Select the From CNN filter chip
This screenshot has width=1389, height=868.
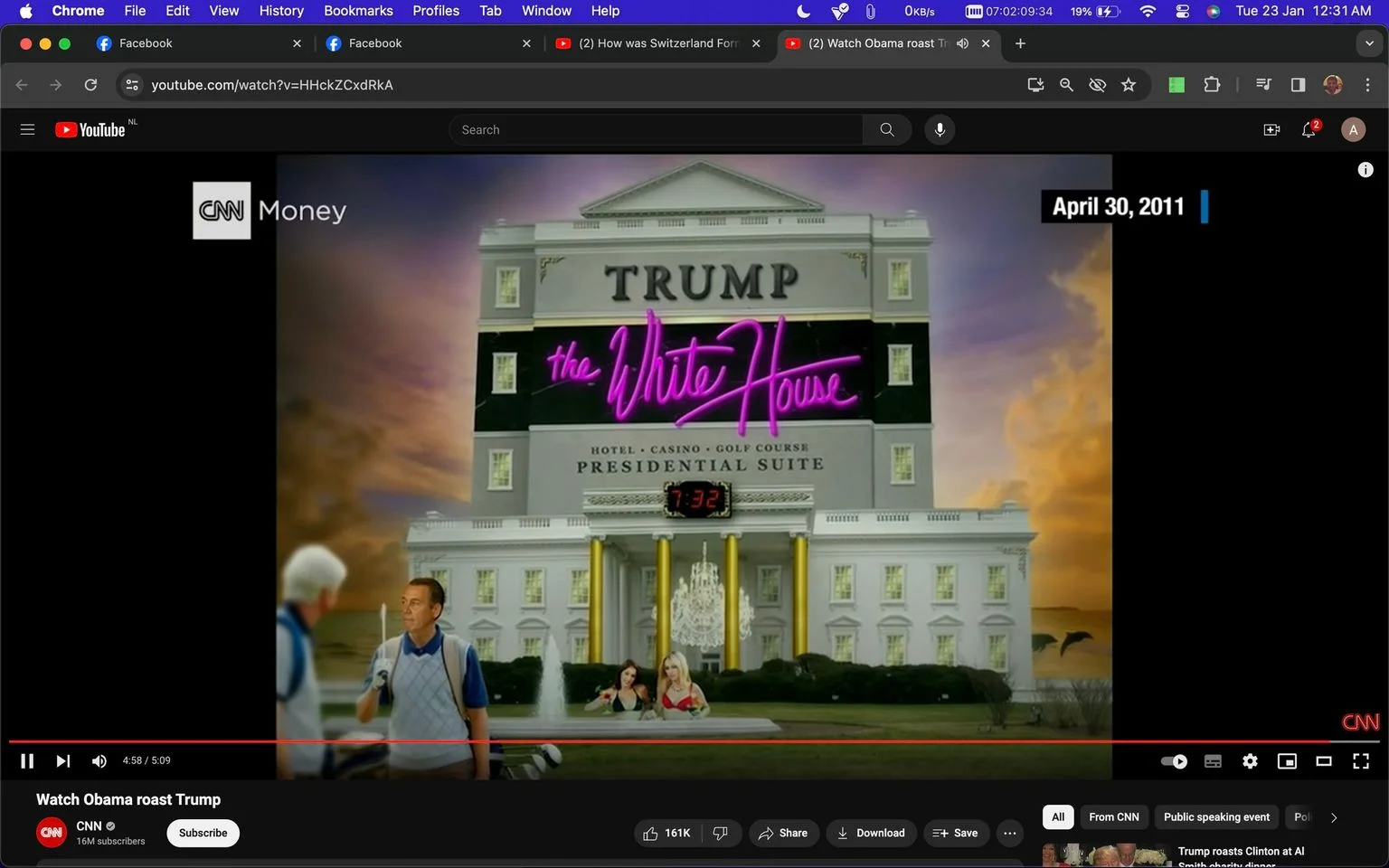(1113, 817)
